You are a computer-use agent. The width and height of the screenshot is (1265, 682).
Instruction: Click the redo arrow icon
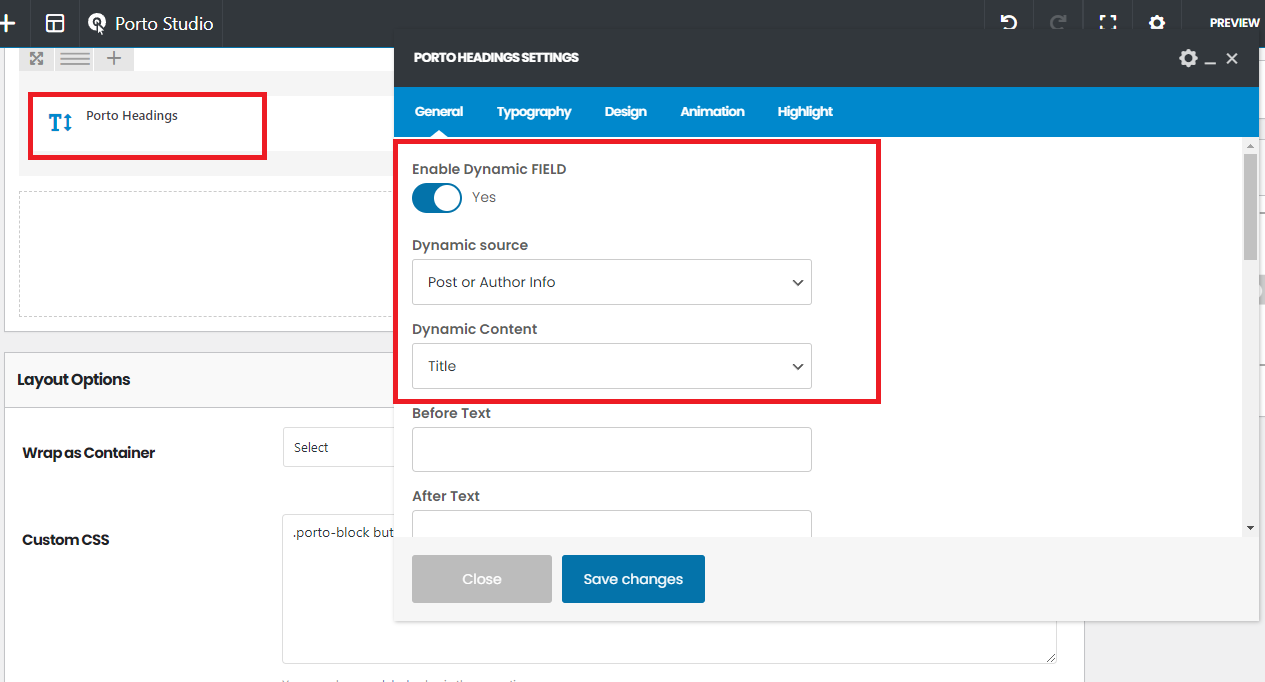pyautogui.click(x=1058, y=22)
